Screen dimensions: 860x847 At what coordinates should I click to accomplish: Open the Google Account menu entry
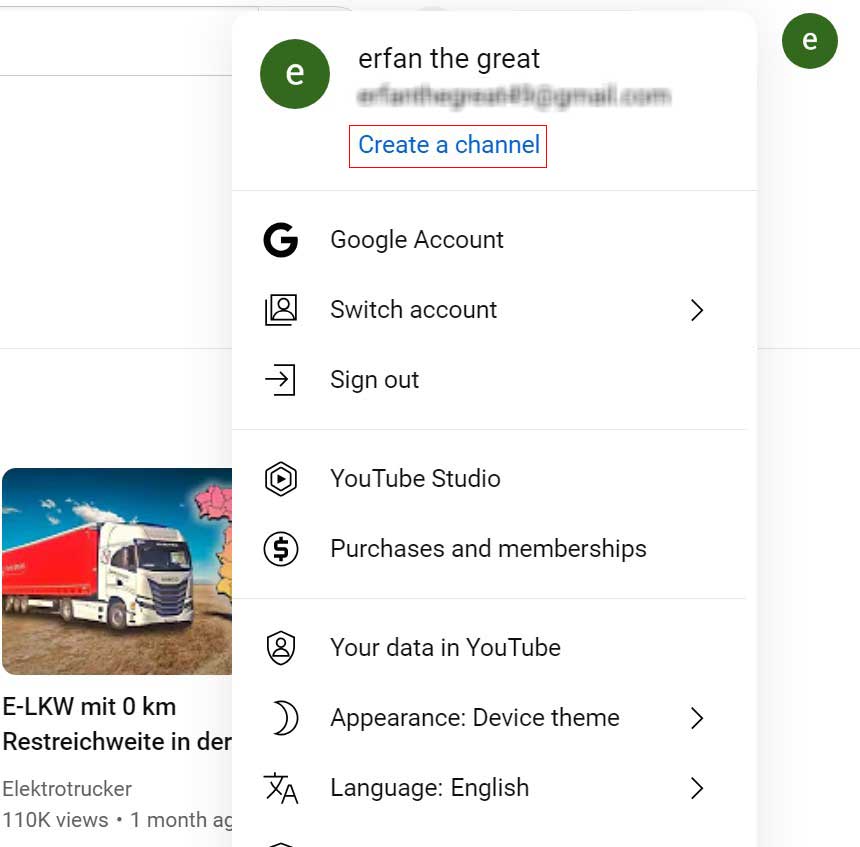[x=489, y=240]
